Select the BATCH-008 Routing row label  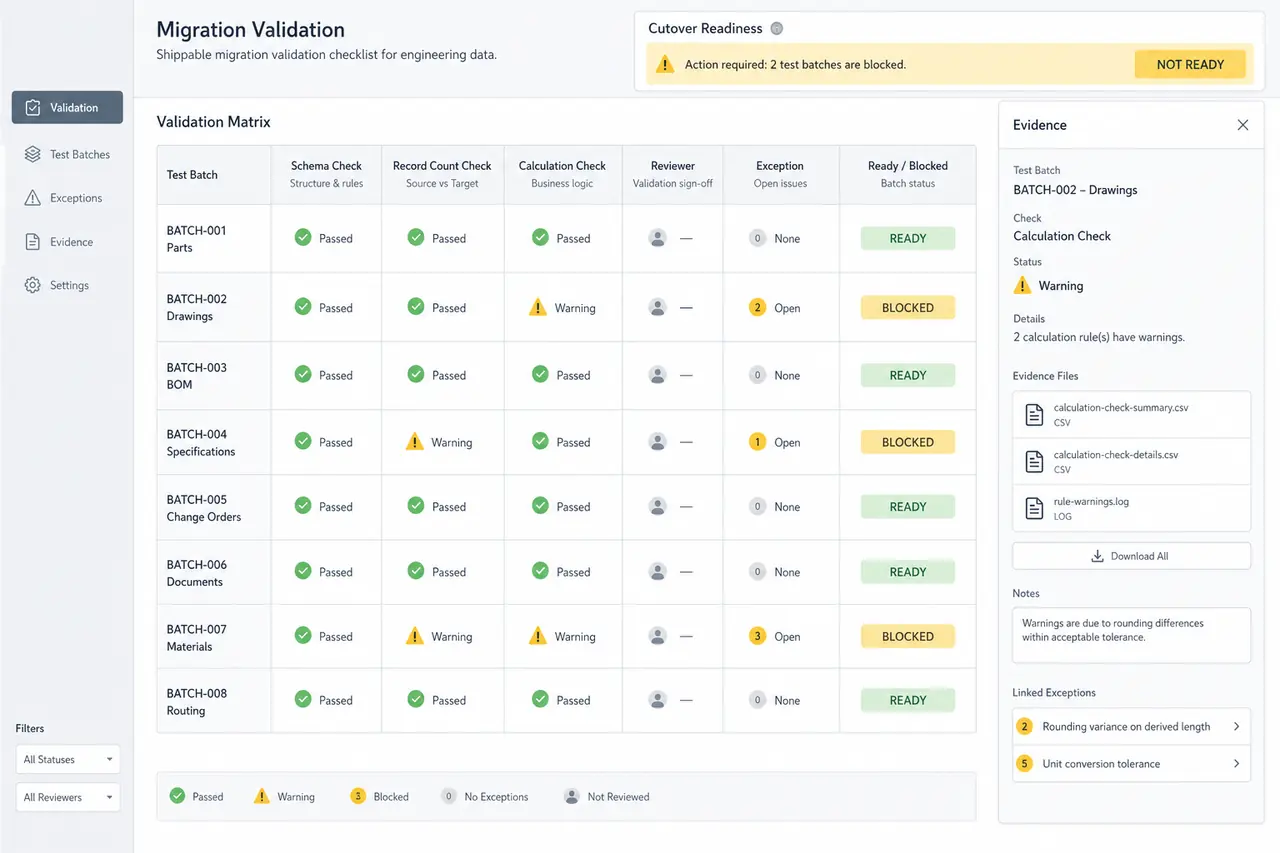[x=197, y=702]
